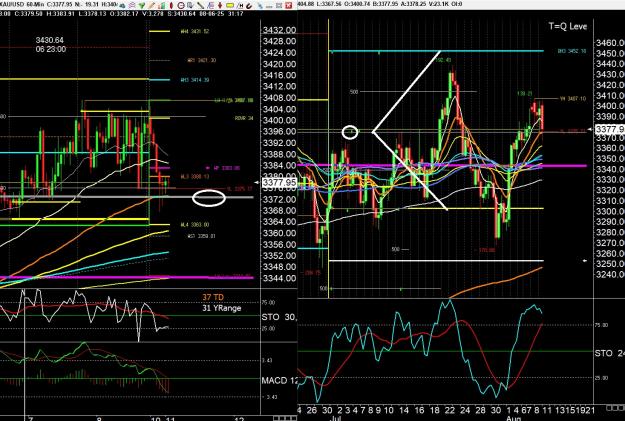Click the 3400.00 label on left price axis
The width and height of the screenshot is (625, 421).
pos(279,120)
